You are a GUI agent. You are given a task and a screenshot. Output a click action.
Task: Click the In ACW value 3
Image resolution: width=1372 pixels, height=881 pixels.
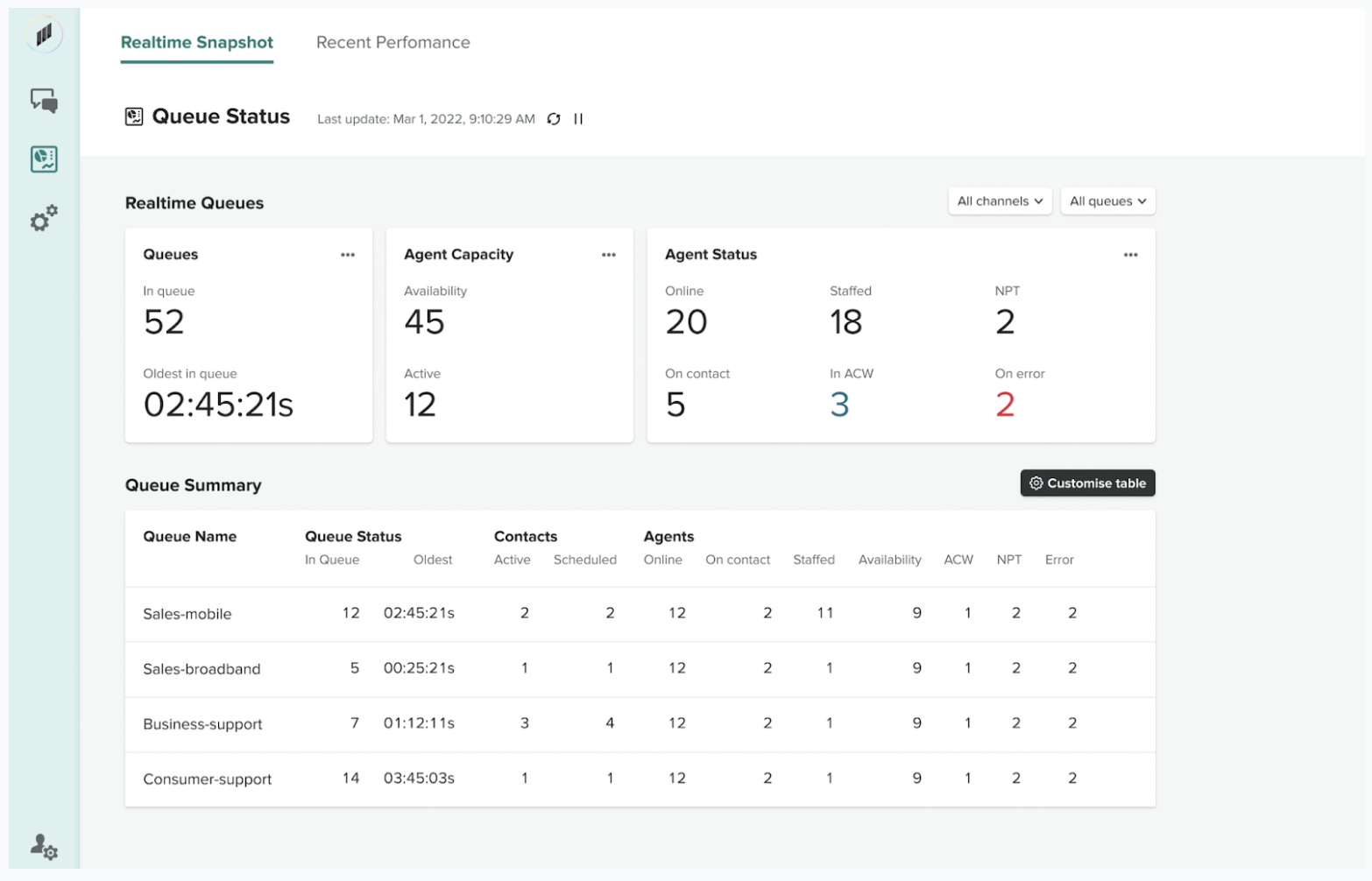[839, 405]
